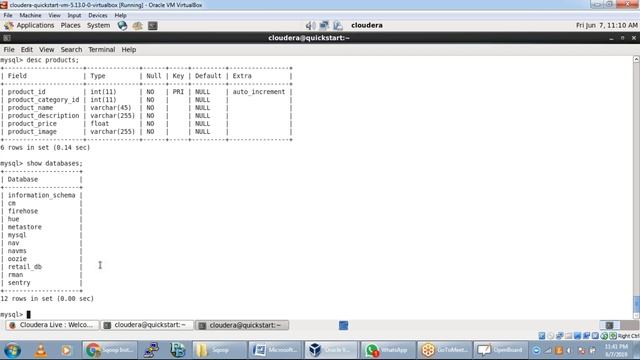640x360 pixels.
Task: Click the product_image field row
Action: (147, 131)
